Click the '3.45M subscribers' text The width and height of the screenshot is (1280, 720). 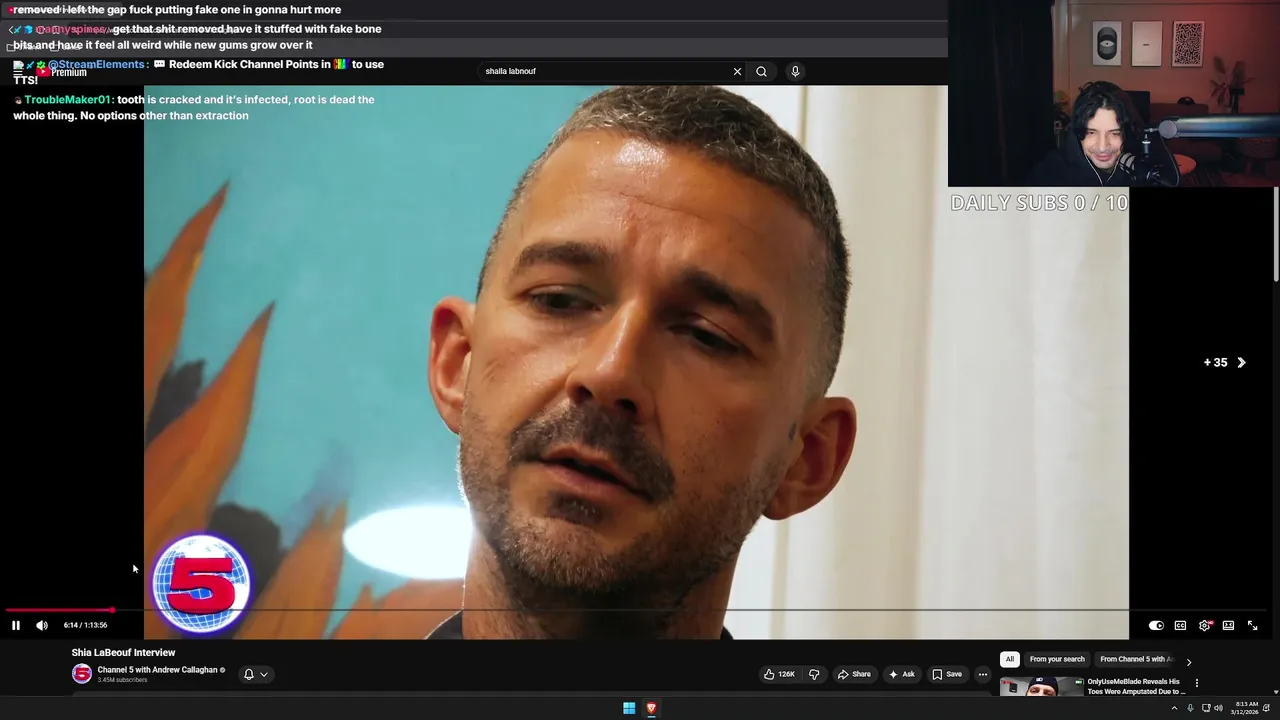pos(122,680)
